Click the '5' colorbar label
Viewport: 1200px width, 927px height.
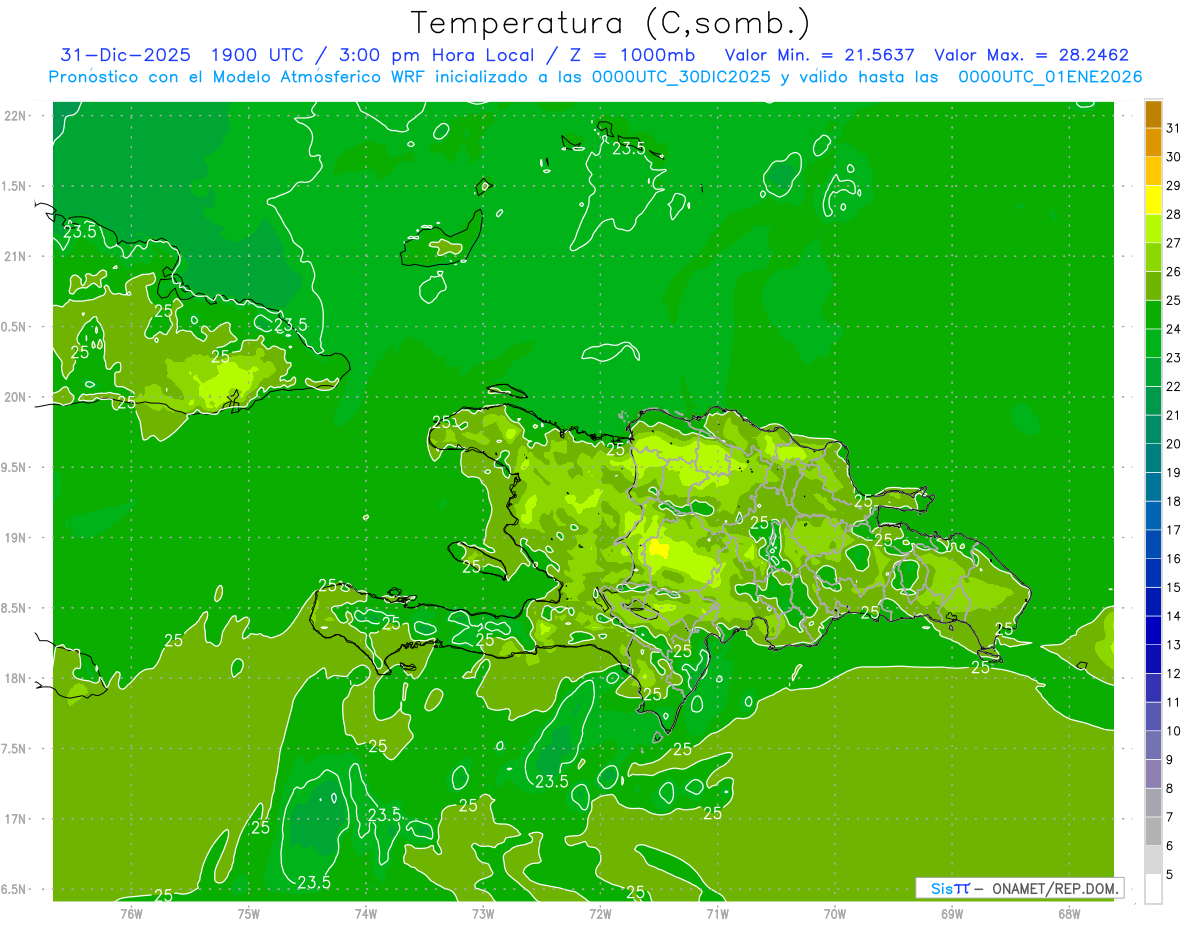tap(1170, 875)
